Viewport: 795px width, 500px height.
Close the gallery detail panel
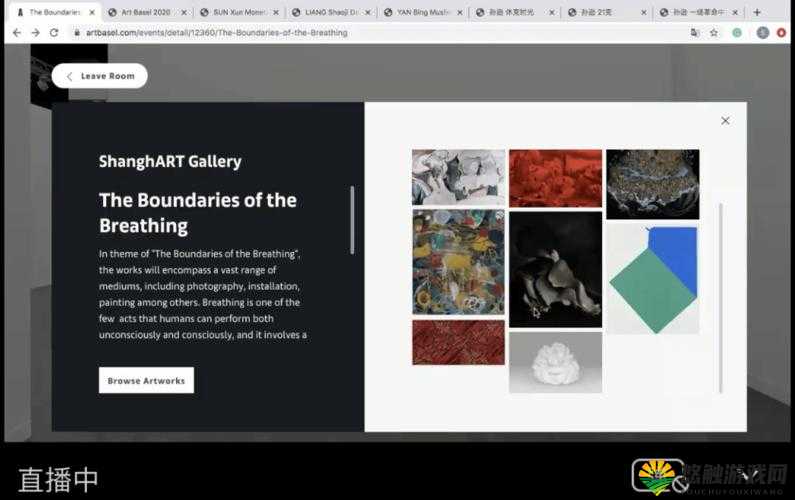[x=725, y=121]
